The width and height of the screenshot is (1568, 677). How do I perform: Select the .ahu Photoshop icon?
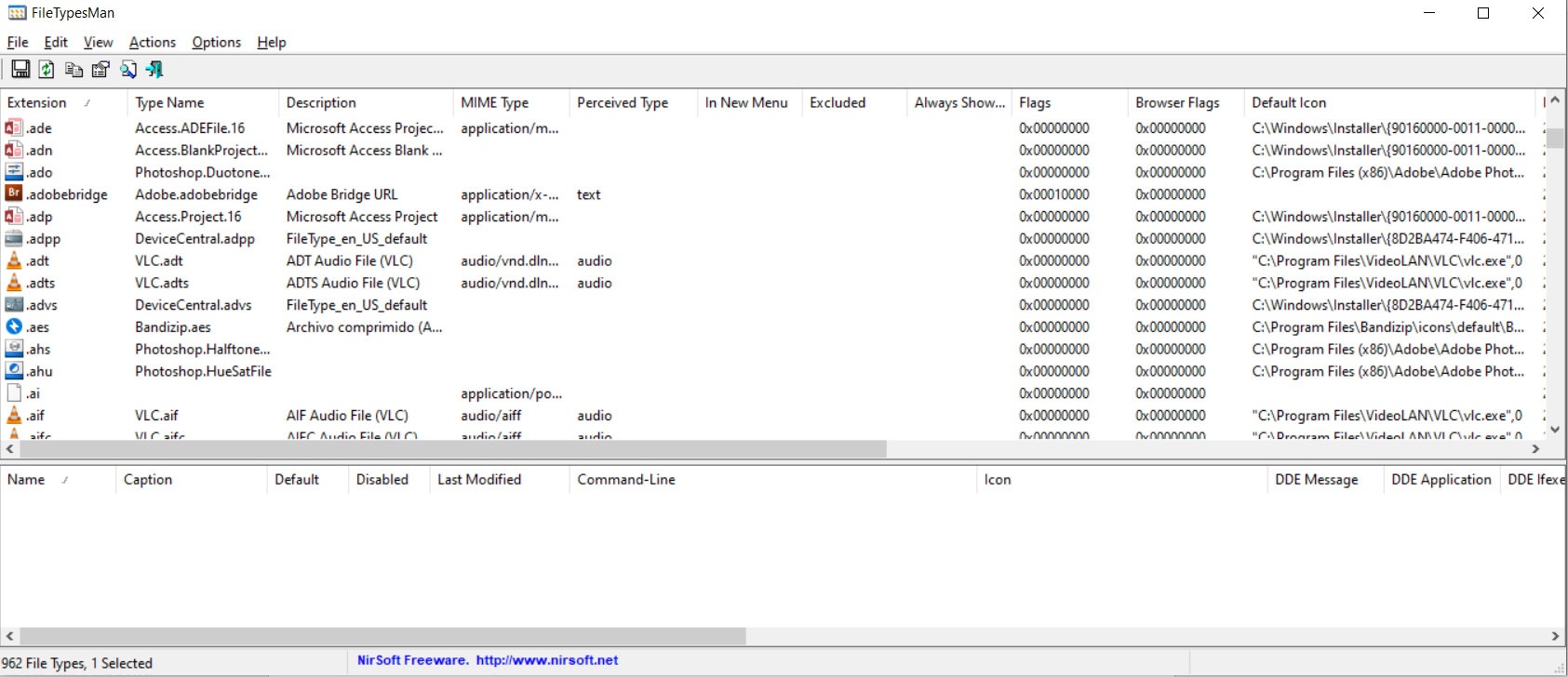click(x=14, y=370)
